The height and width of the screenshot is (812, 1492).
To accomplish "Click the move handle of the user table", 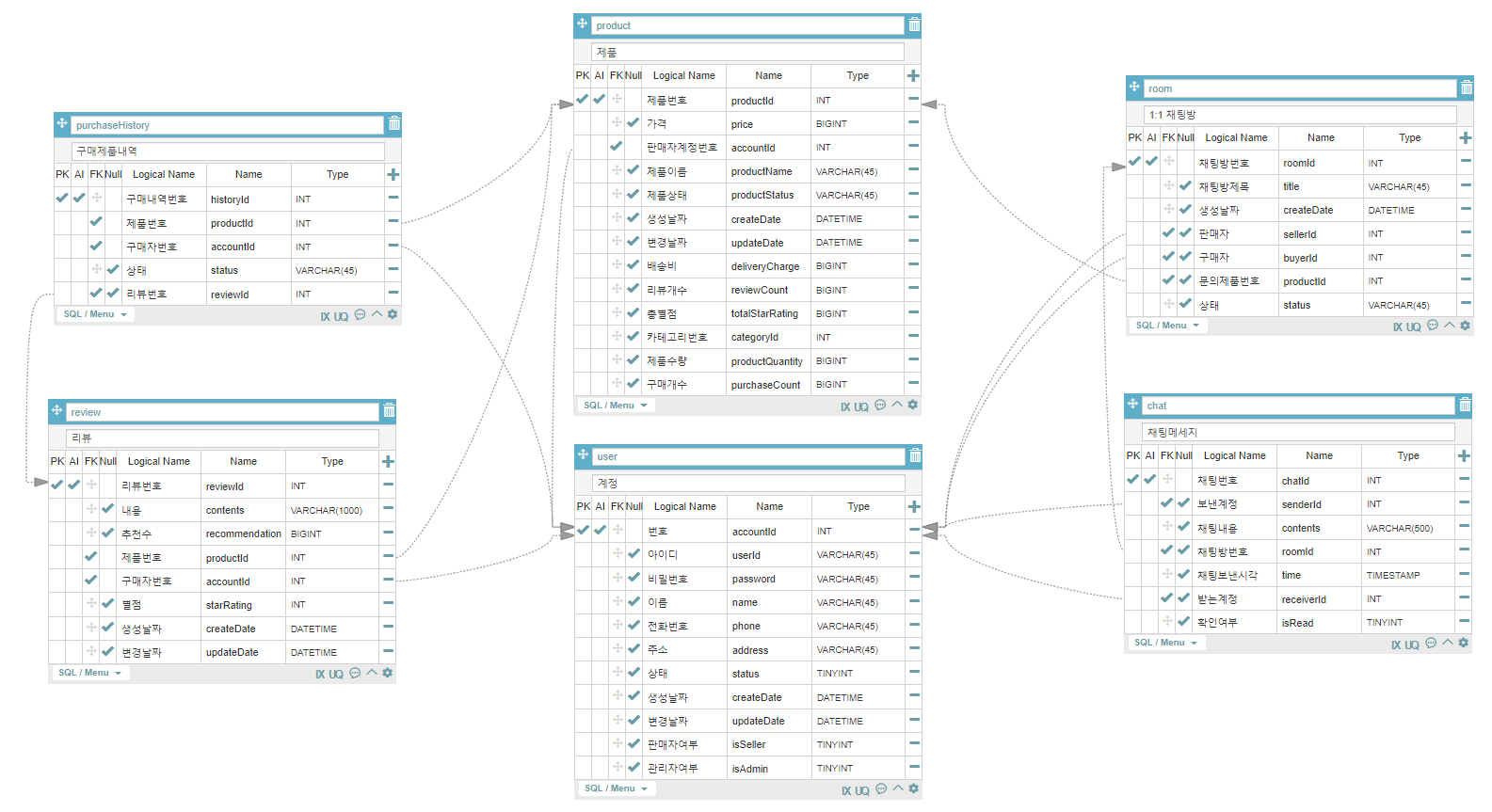I will click(x=583, y=454).
